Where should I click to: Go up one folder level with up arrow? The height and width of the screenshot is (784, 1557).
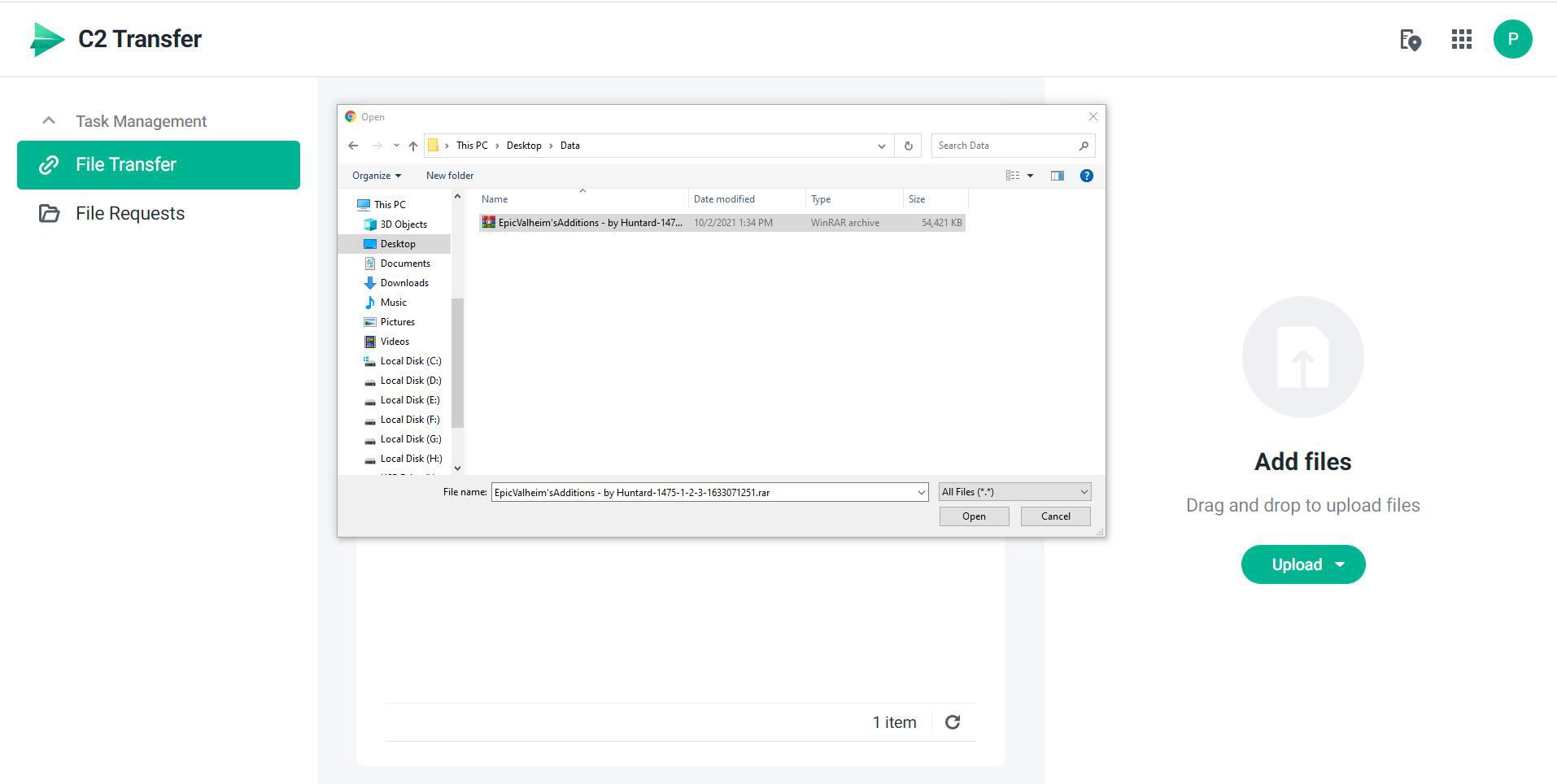(413, 146)
